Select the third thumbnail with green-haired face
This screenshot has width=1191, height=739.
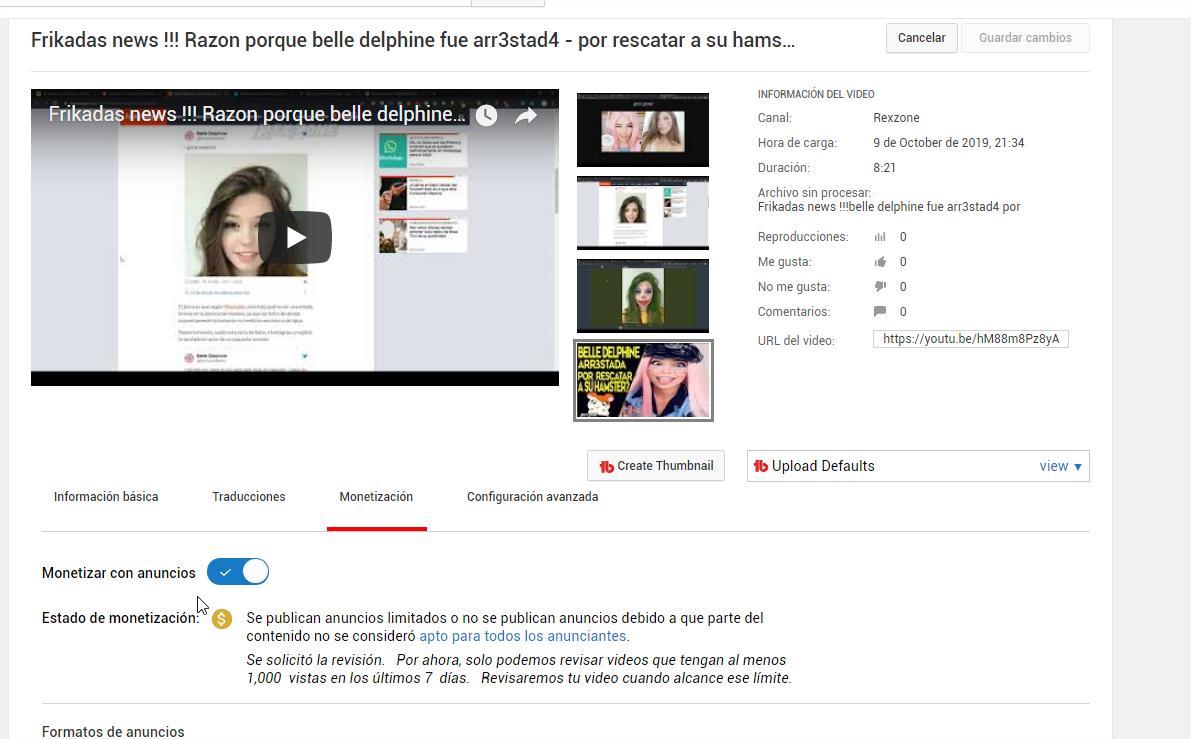(643, 295)
